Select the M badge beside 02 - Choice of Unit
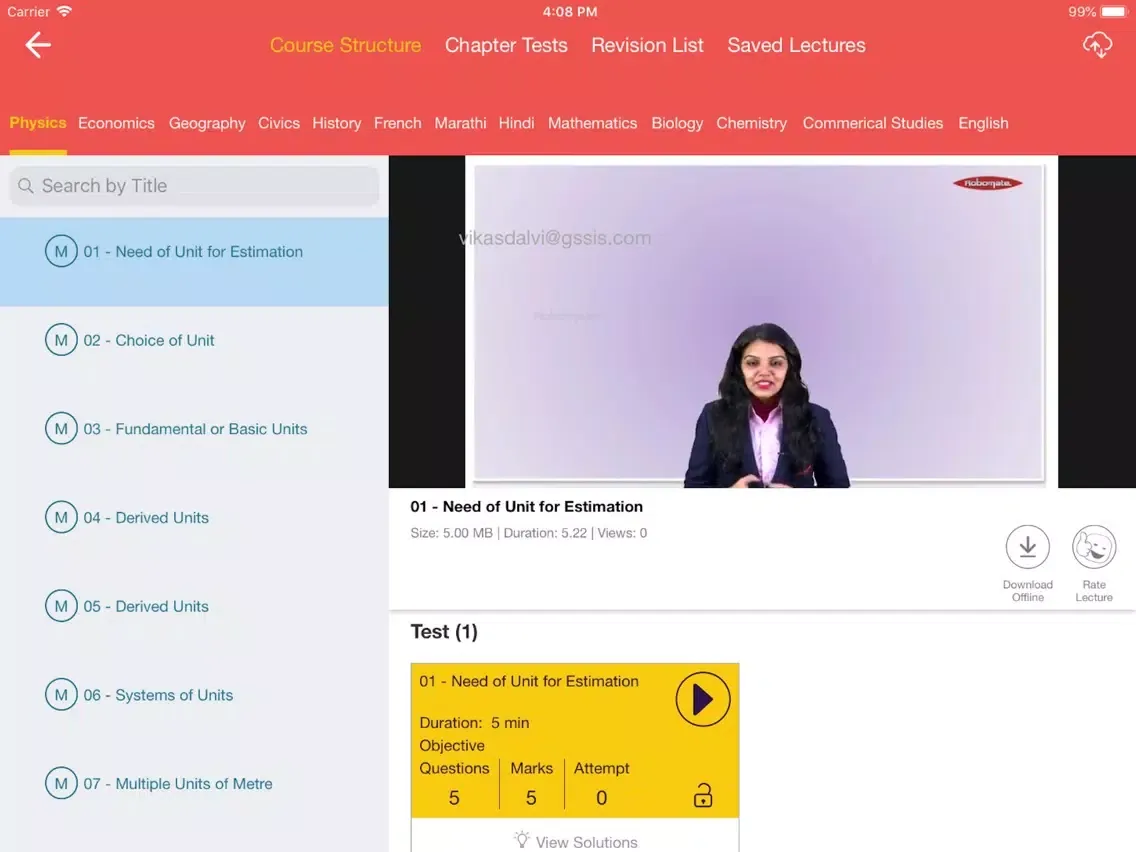This screenshot has height=852, width=1136. coord(61,340)
